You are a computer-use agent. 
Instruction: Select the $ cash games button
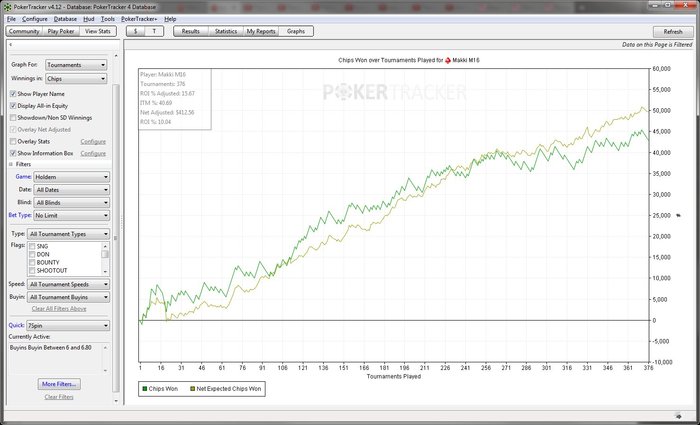136,32
